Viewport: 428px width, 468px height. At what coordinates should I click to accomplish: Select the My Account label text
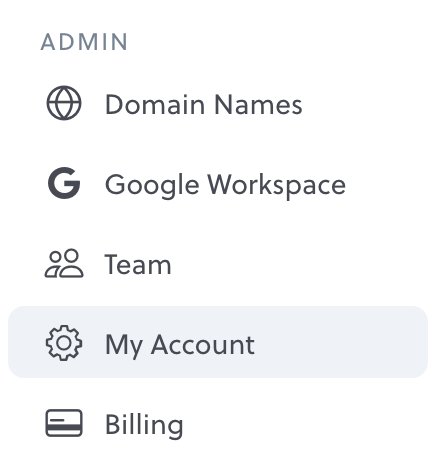pos(180,346)
